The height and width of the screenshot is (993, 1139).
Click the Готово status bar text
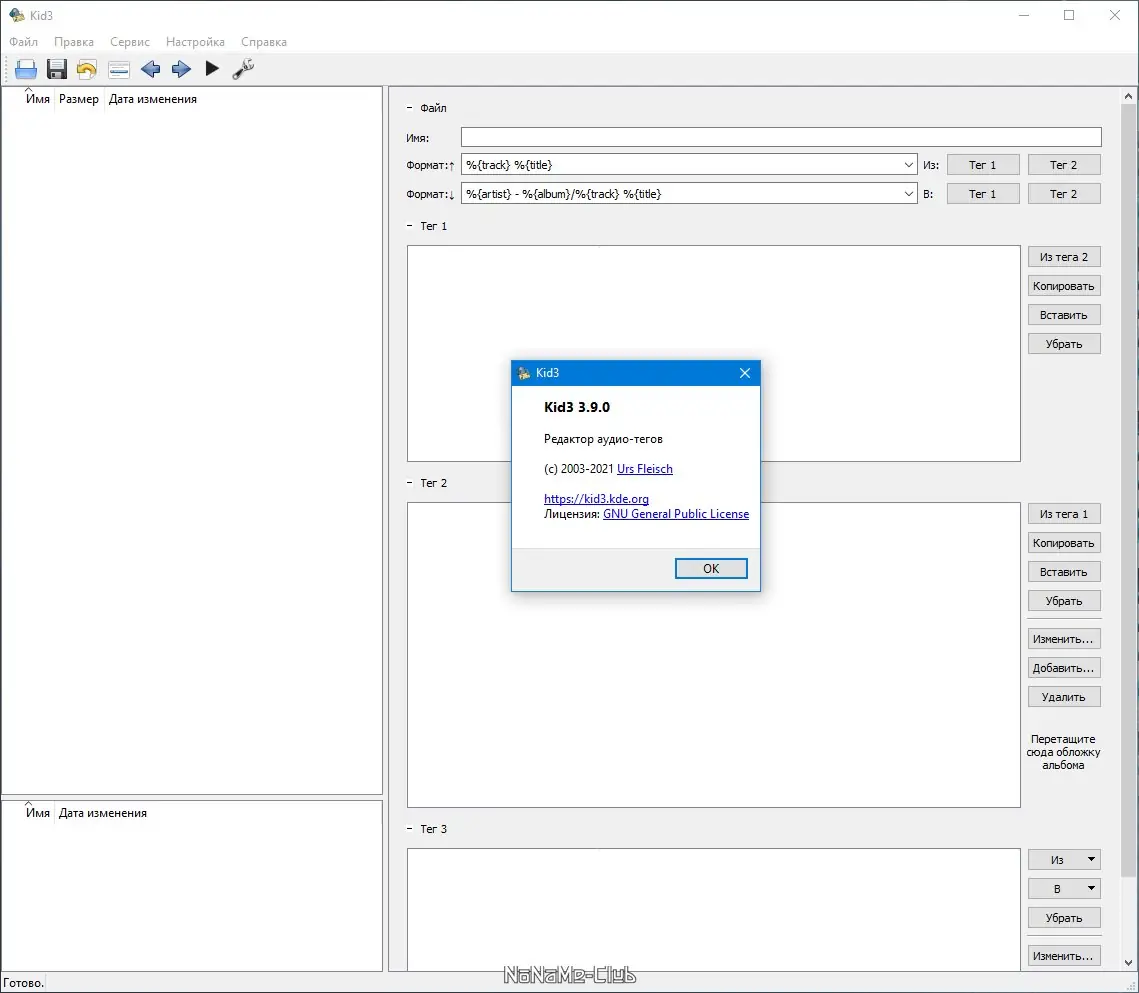(x=23, y=984)
